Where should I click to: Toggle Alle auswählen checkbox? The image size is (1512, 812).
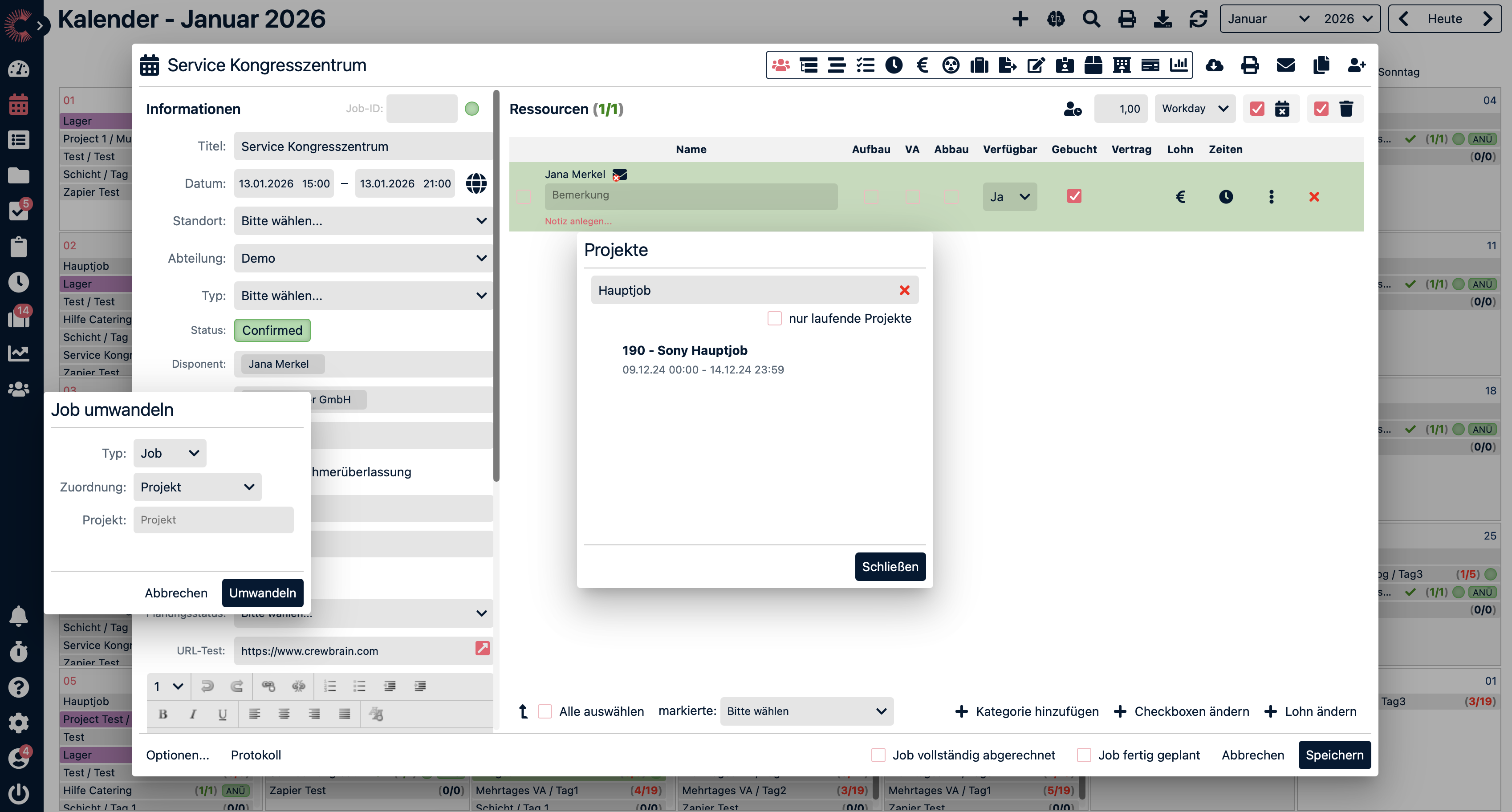tap(545, 712)
